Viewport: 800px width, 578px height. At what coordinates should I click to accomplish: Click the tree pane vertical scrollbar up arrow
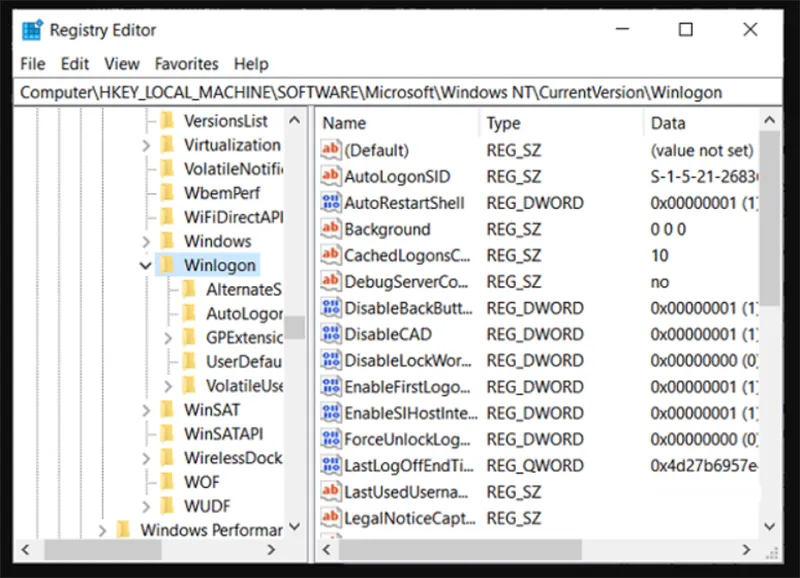coord(294,120)
